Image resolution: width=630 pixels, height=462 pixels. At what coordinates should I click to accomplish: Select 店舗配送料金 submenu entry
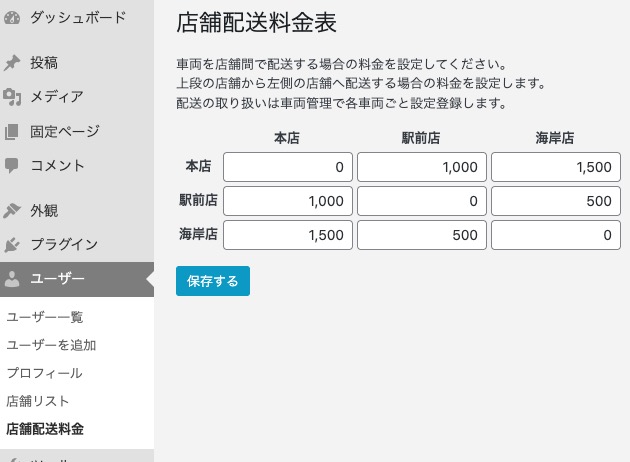coord(45,429)
